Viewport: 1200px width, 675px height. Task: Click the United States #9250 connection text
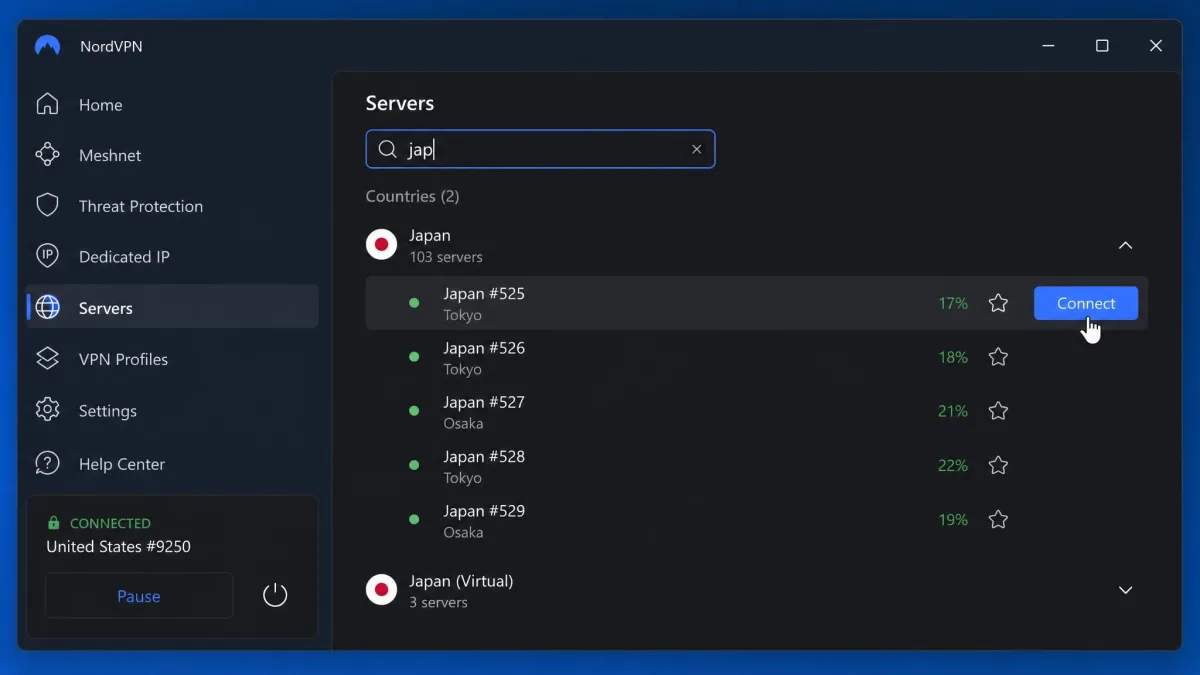point(118,546)
